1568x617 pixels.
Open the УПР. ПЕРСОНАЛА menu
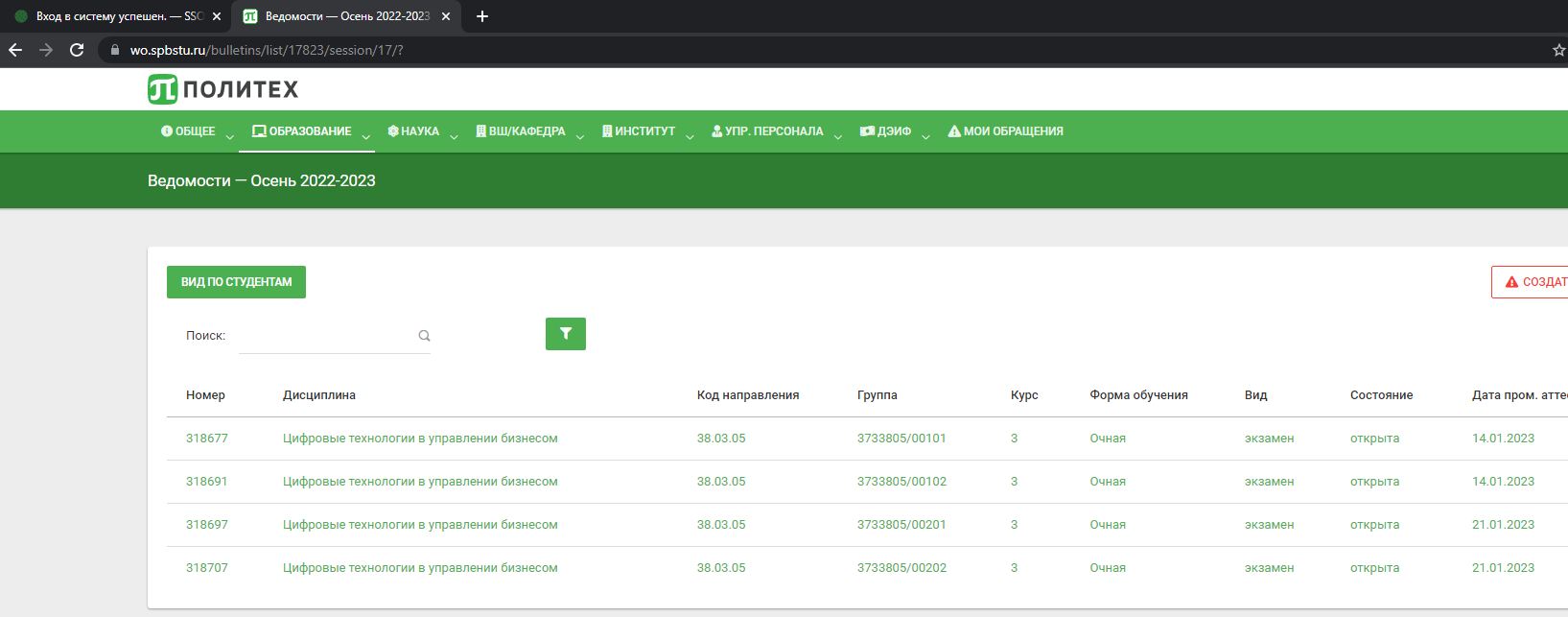(767, 131)
